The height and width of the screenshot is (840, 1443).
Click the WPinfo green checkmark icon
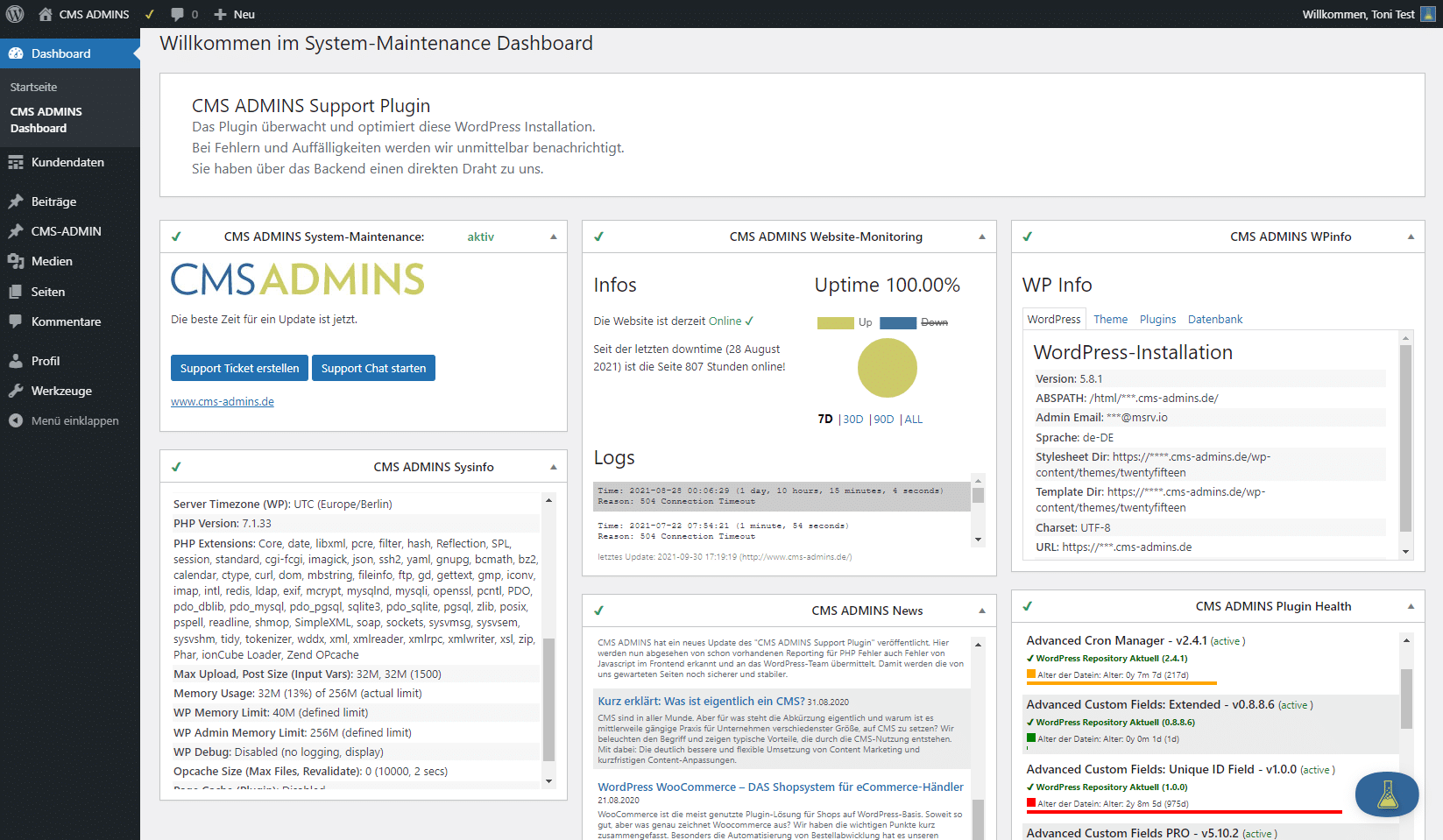[x=1028, y=236]
